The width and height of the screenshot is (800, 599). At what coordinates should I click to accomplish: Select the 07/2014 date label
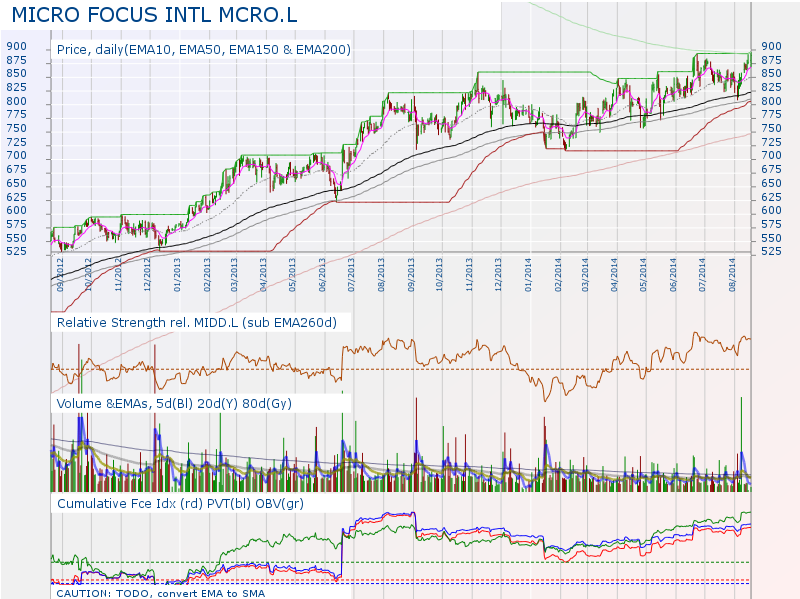702,275
